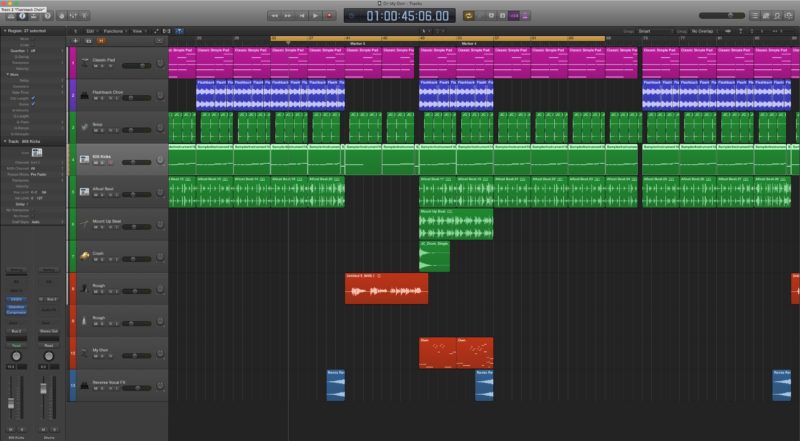The width and height of the screenshot is (800, 441).
Task: Select Marker 3 in the ruler
Action: (357, 44)
